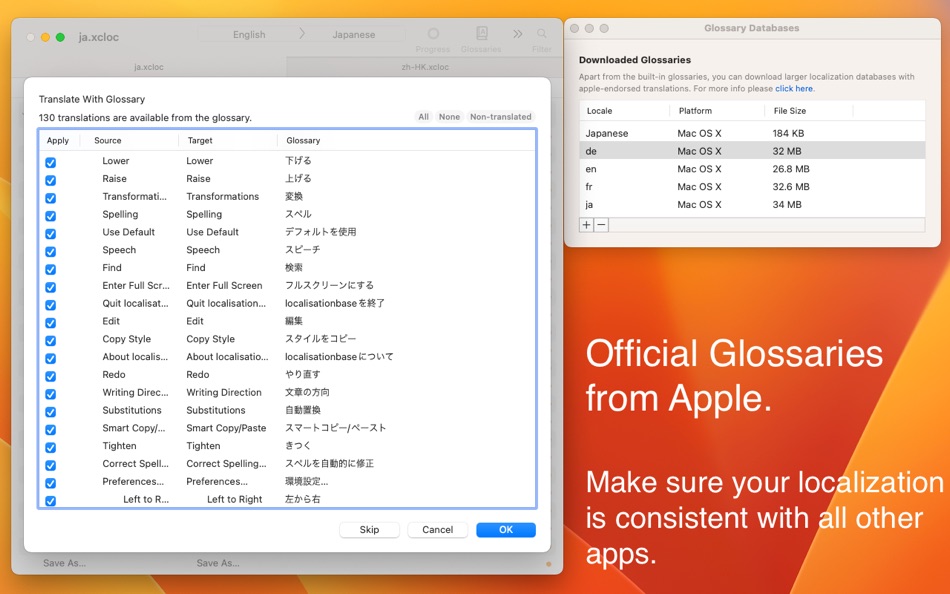The image size is (950, 594).
Task: Click the green zoom button of ja.xcloc
Action: click(x=60, y=37)
